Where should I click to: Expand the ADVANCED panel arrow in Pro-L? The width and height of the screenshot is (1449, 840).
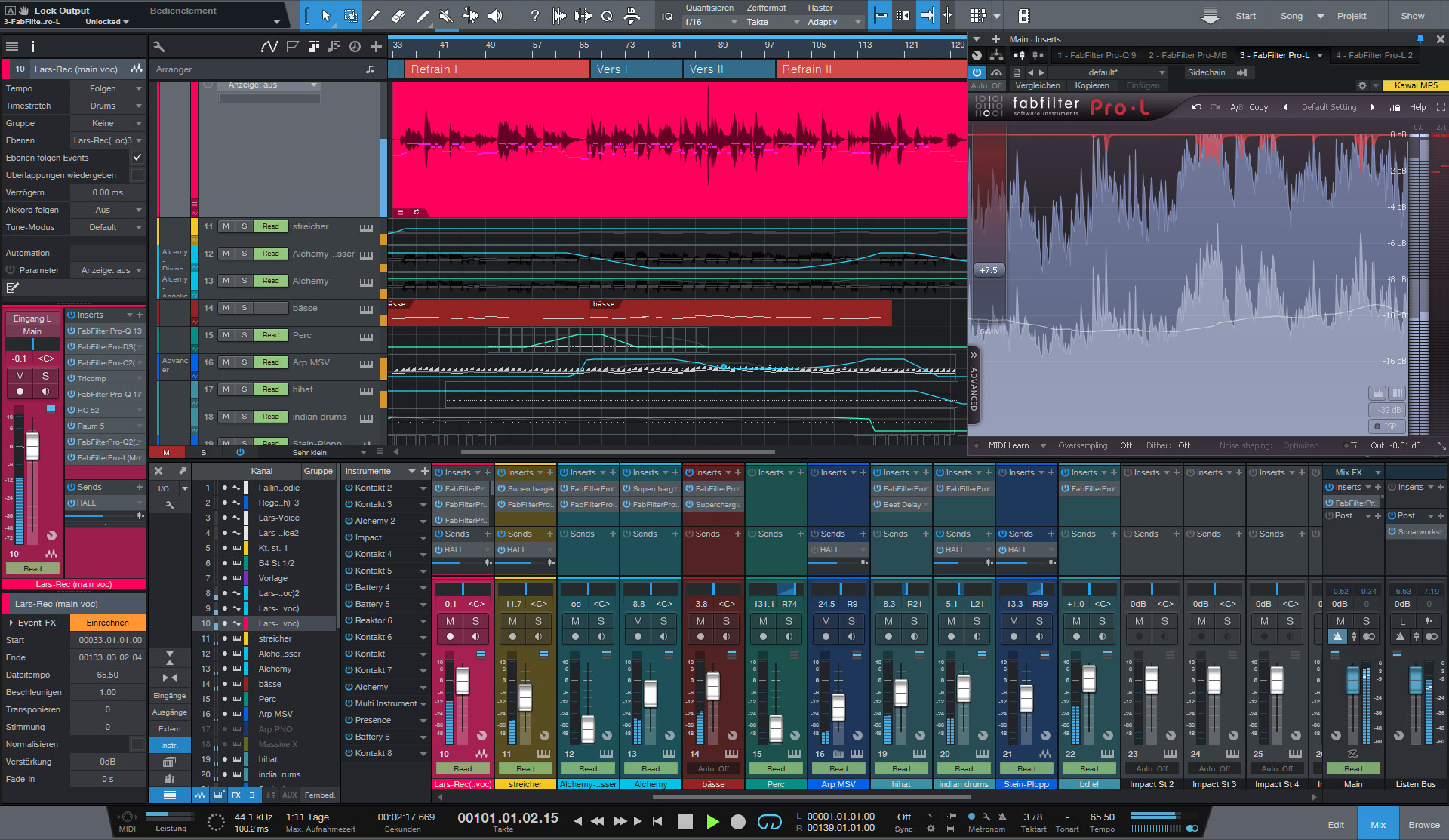[974, 355]
